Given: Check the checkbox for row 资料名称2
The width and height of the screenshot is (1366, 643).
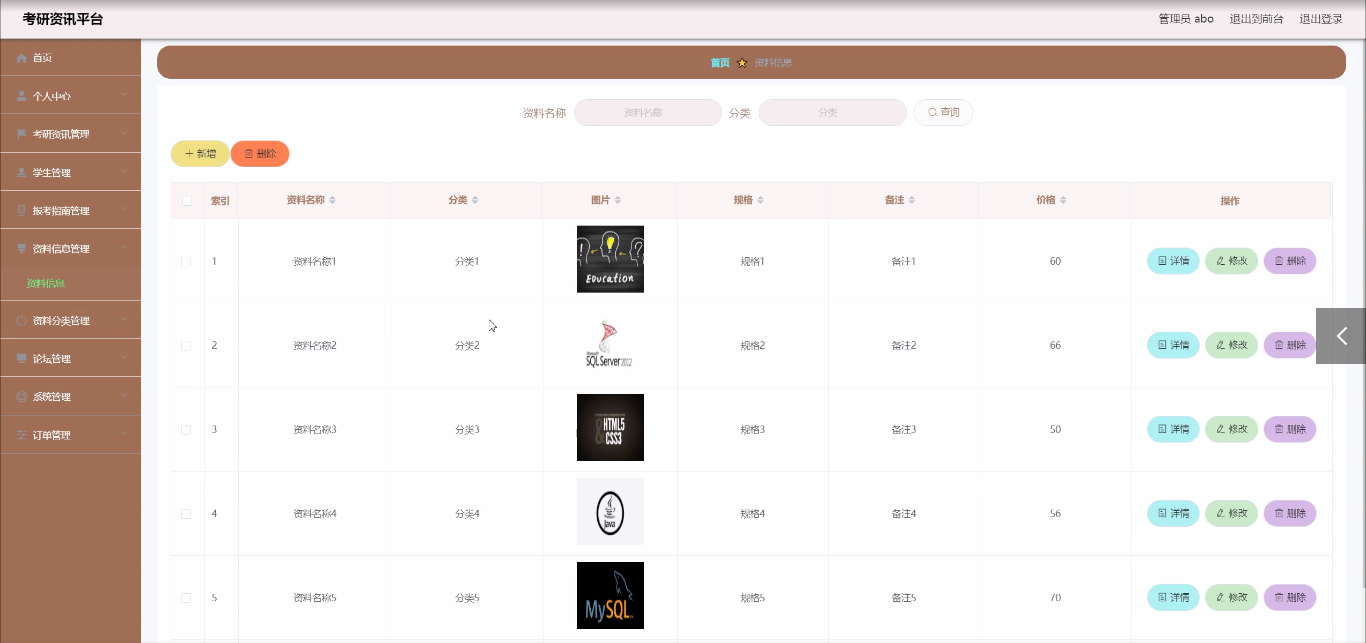Looking at the screenshot, I should [186, 345].
